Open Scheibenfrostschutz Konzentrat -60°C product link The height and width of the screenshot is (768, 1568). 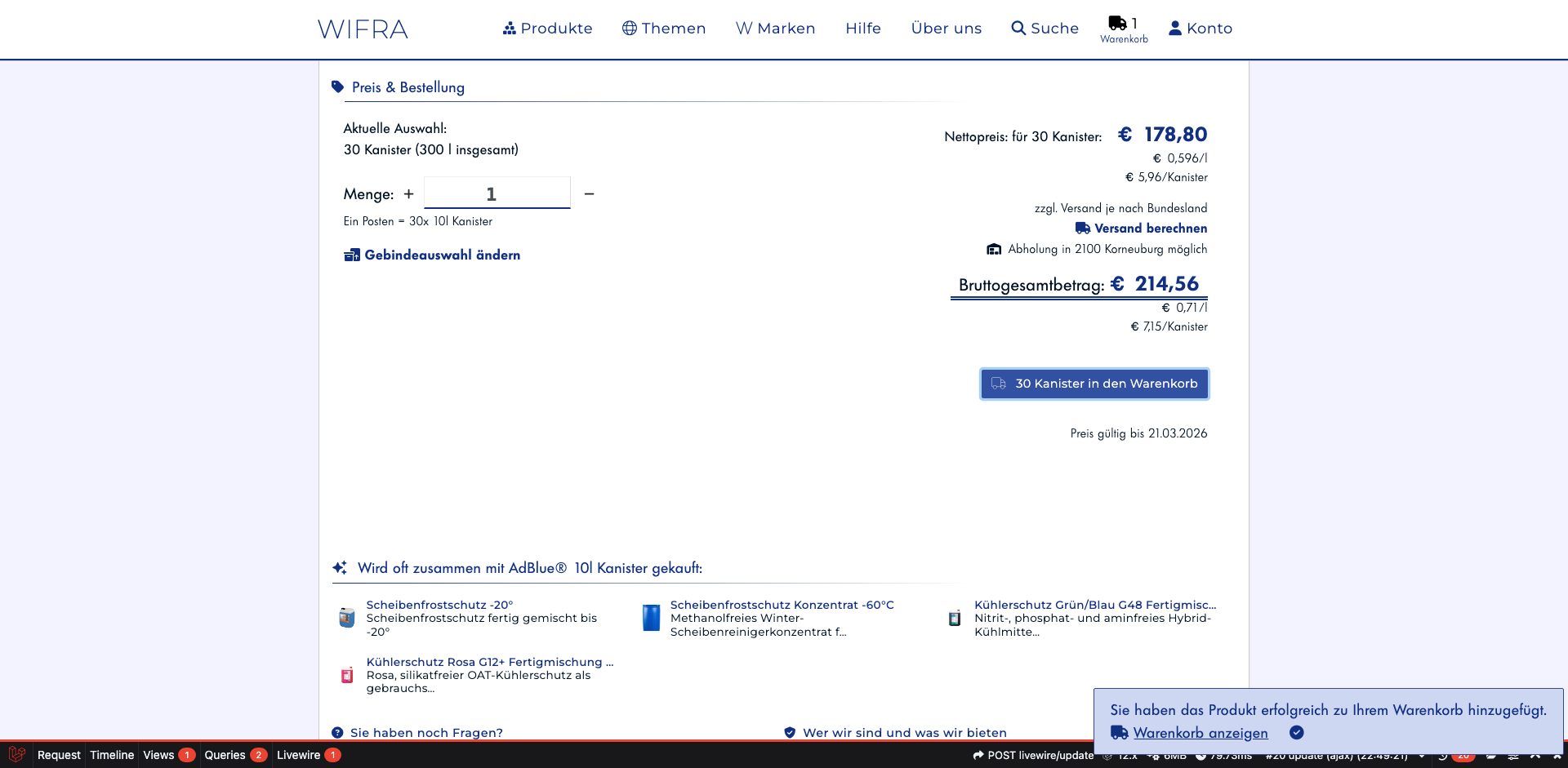pos(782,605)
